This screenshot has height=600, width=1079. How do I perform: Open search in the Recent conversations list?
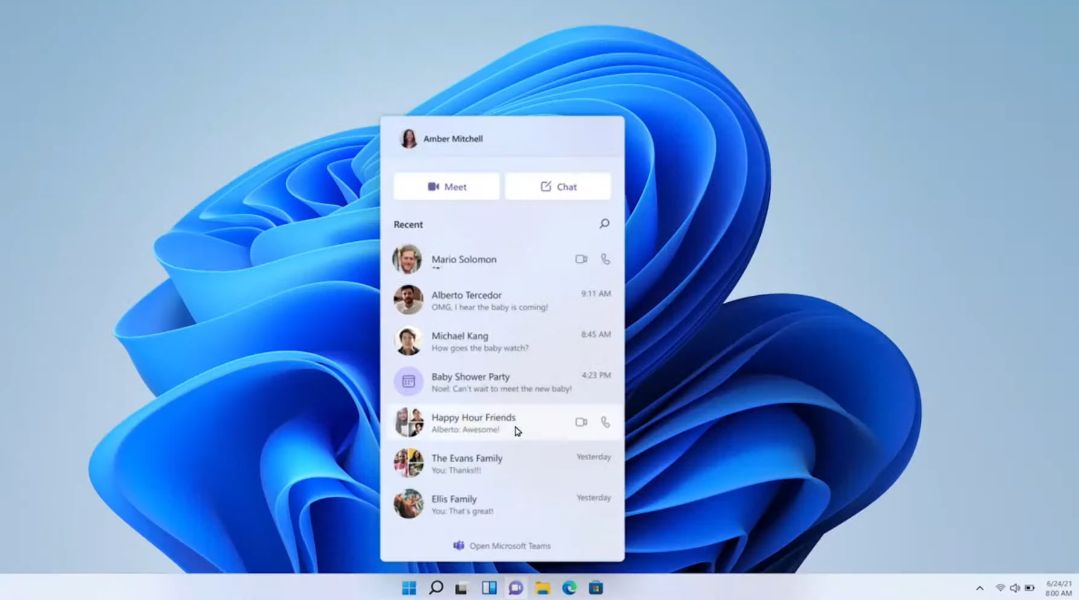(604, 224)
